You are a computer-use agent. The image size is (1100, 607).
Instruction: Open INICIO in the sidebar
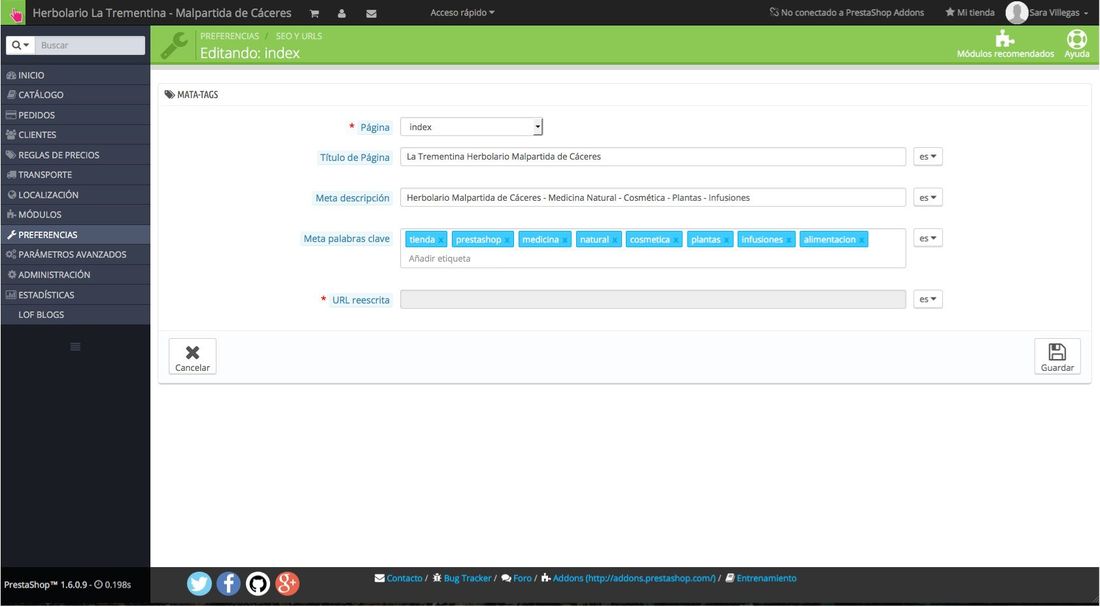75,75
